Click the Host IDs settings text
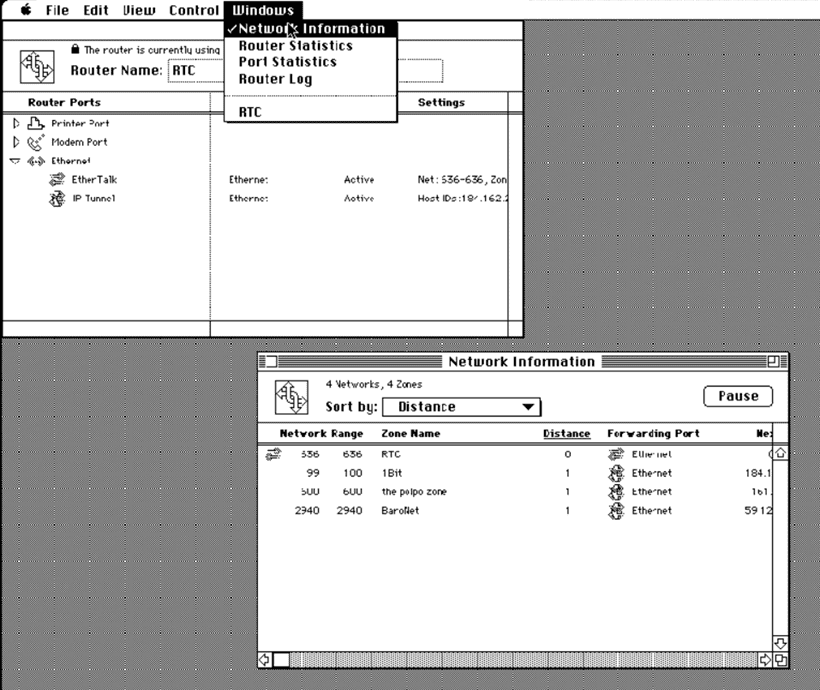820x690 pixels. tap(462, 199)
